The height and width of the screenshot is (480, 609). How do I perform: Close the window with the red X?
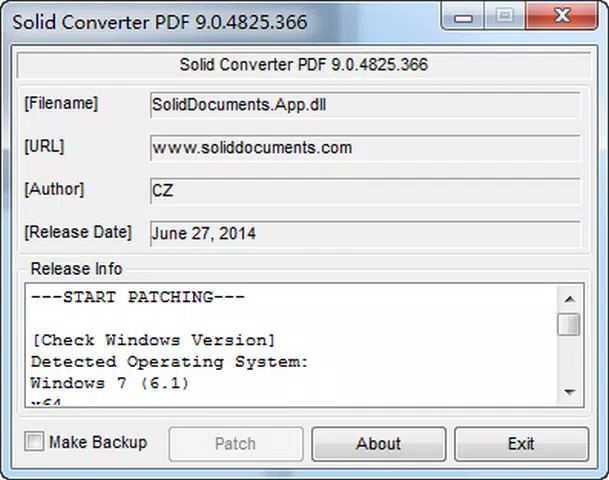click(x=562, y=16)
